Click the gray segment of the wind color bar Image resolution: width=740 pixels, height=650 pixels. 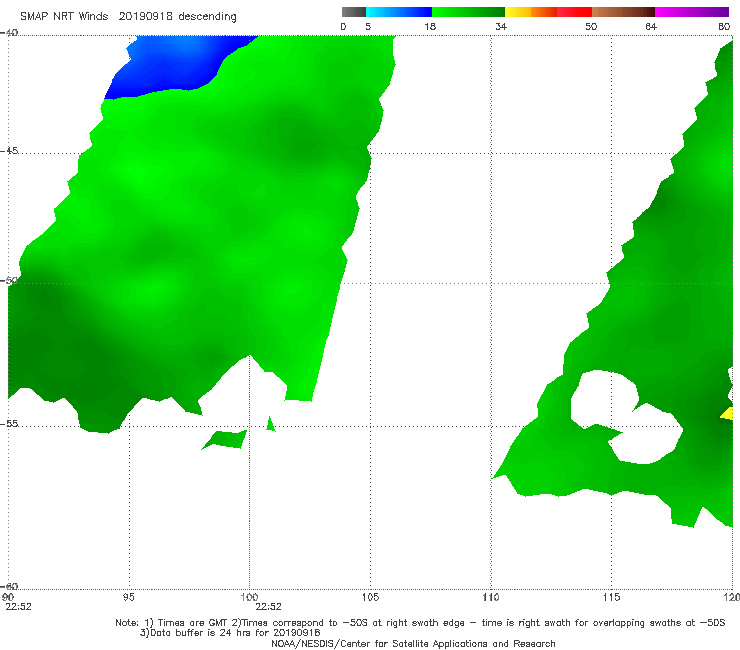(x=354, y=12)
